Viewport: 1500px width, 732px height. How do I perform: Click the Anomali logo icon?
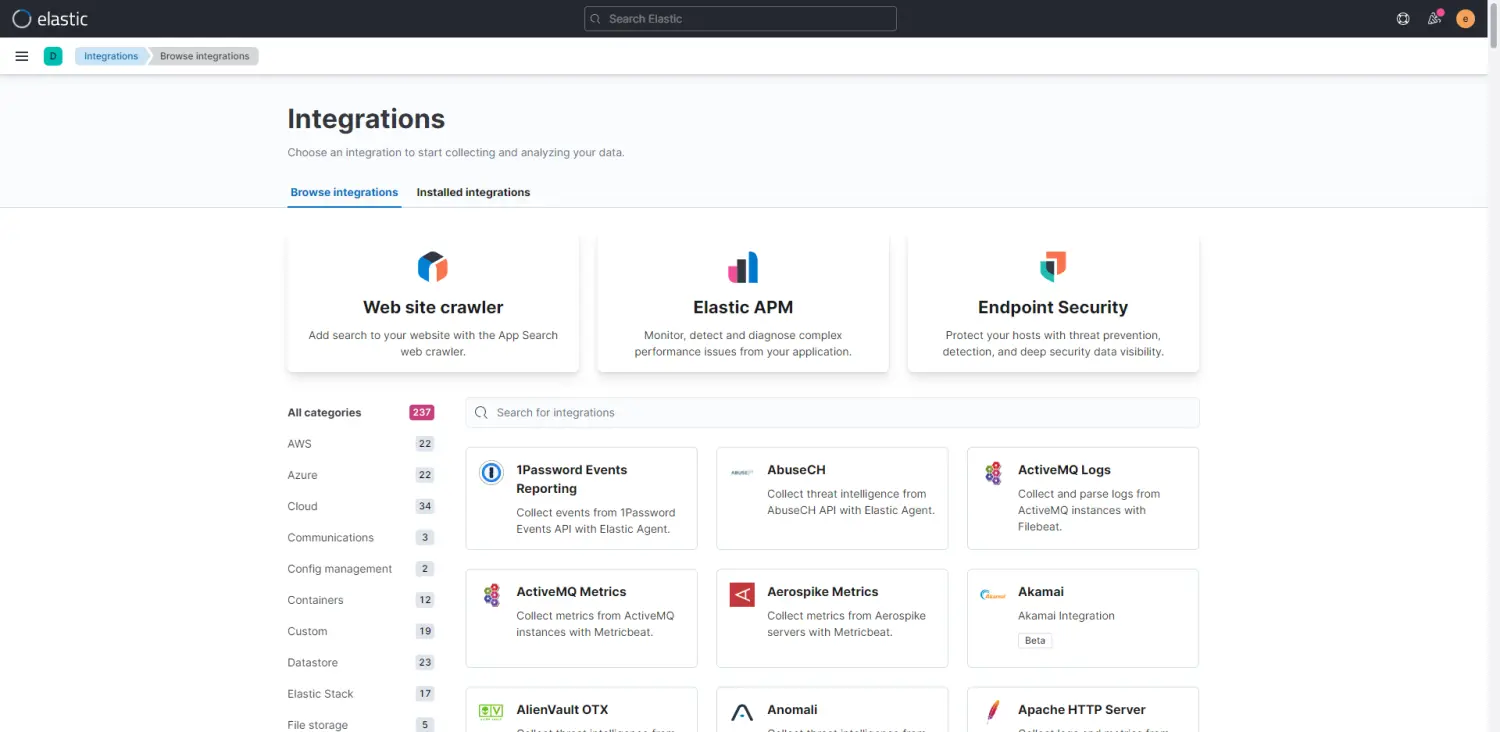[742, 712]
